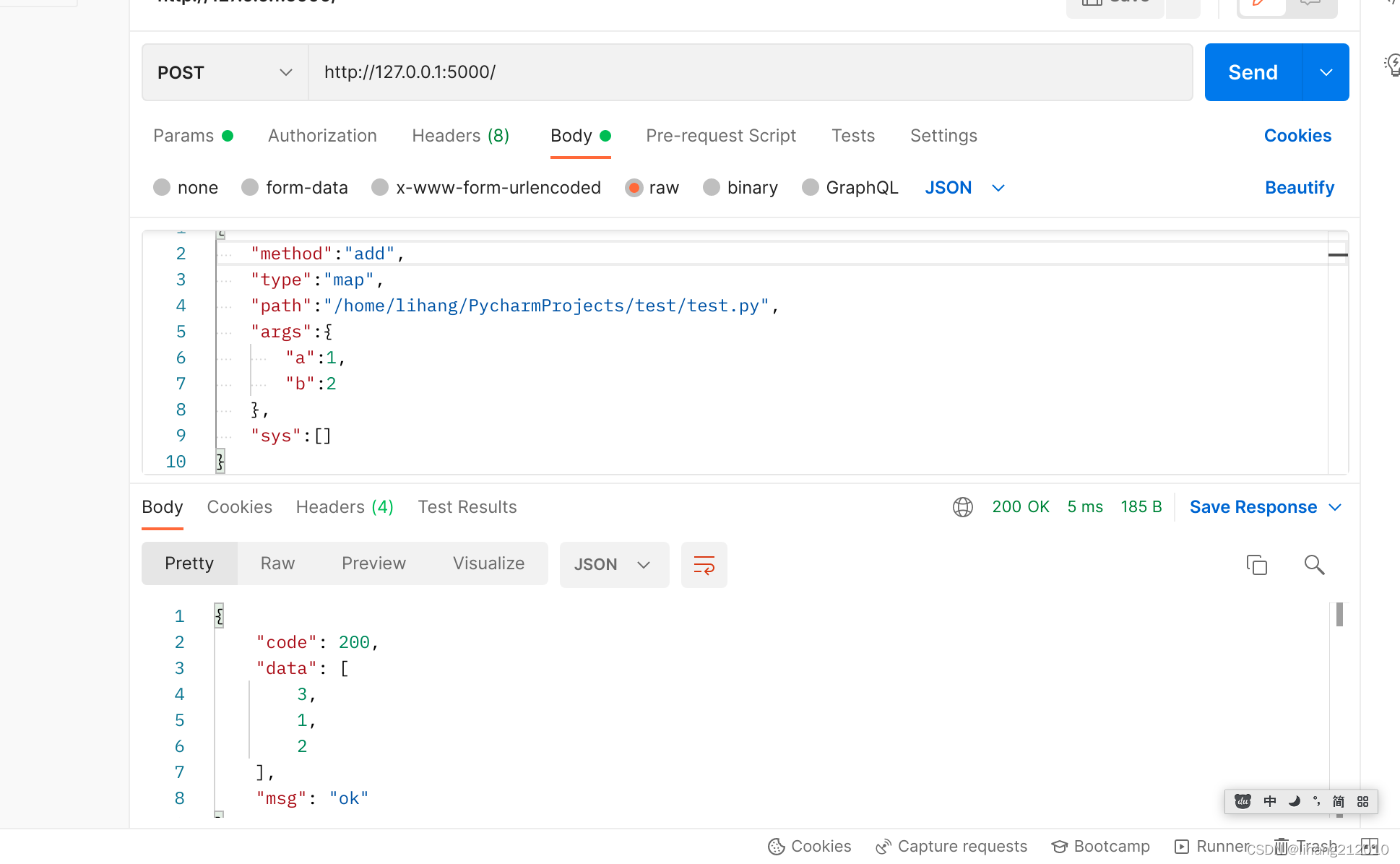The height and width of the screenshot is (864, 1400).
Task: Click the Beautify button to format JSON
Action: pos(1302,188)
